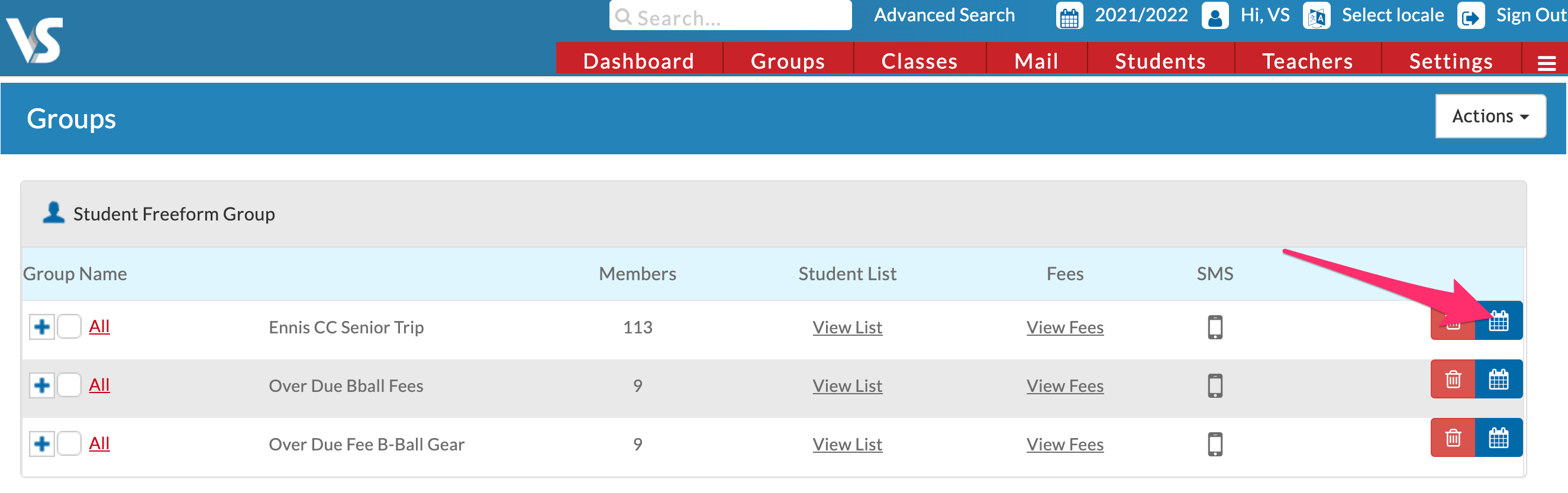Click the Student List column header
This screenshot has height=493, width=1568.
point(847,274)
